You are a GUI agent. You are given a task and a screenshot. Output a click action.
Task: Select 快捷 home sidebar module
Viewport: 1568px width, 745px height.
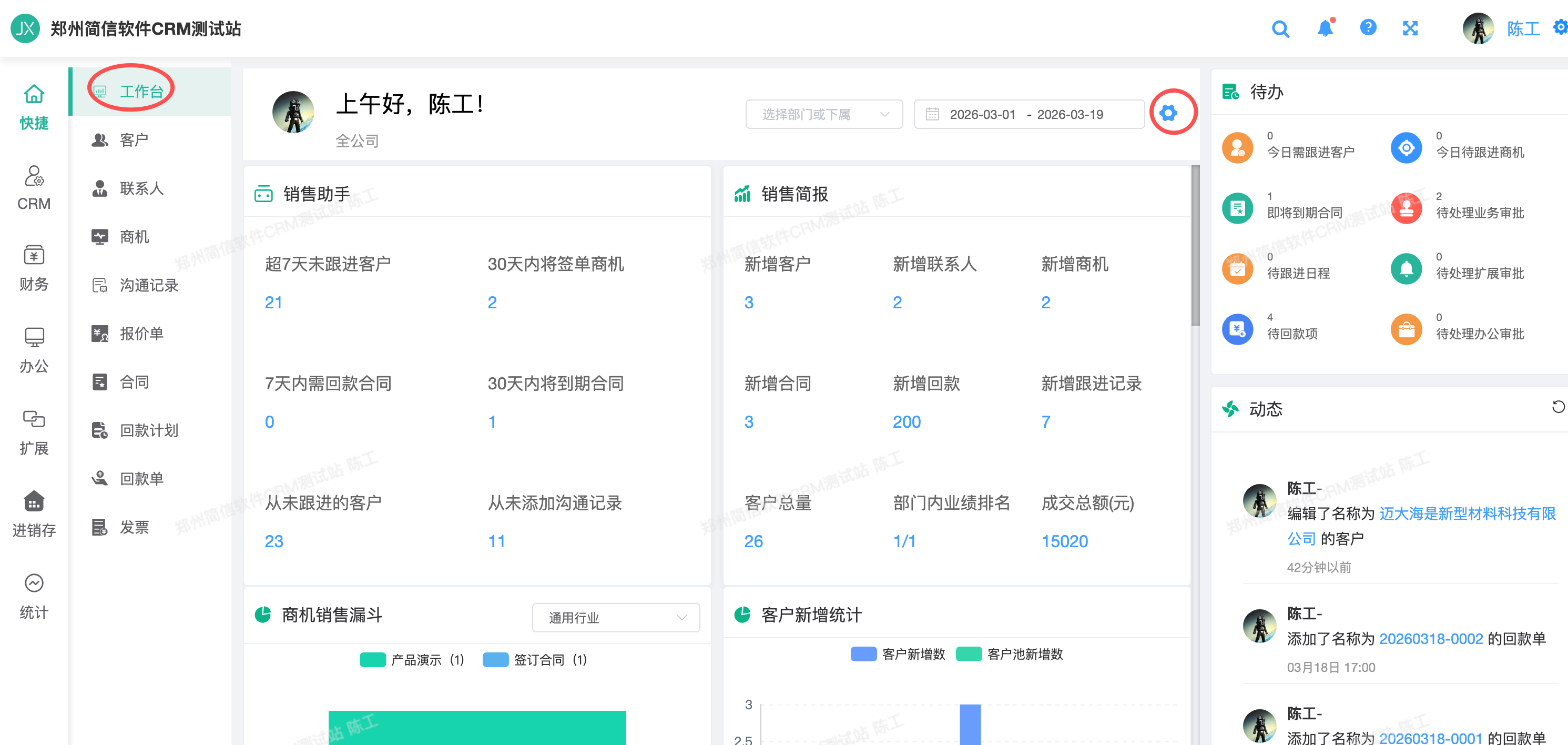[x=34, y=107]
